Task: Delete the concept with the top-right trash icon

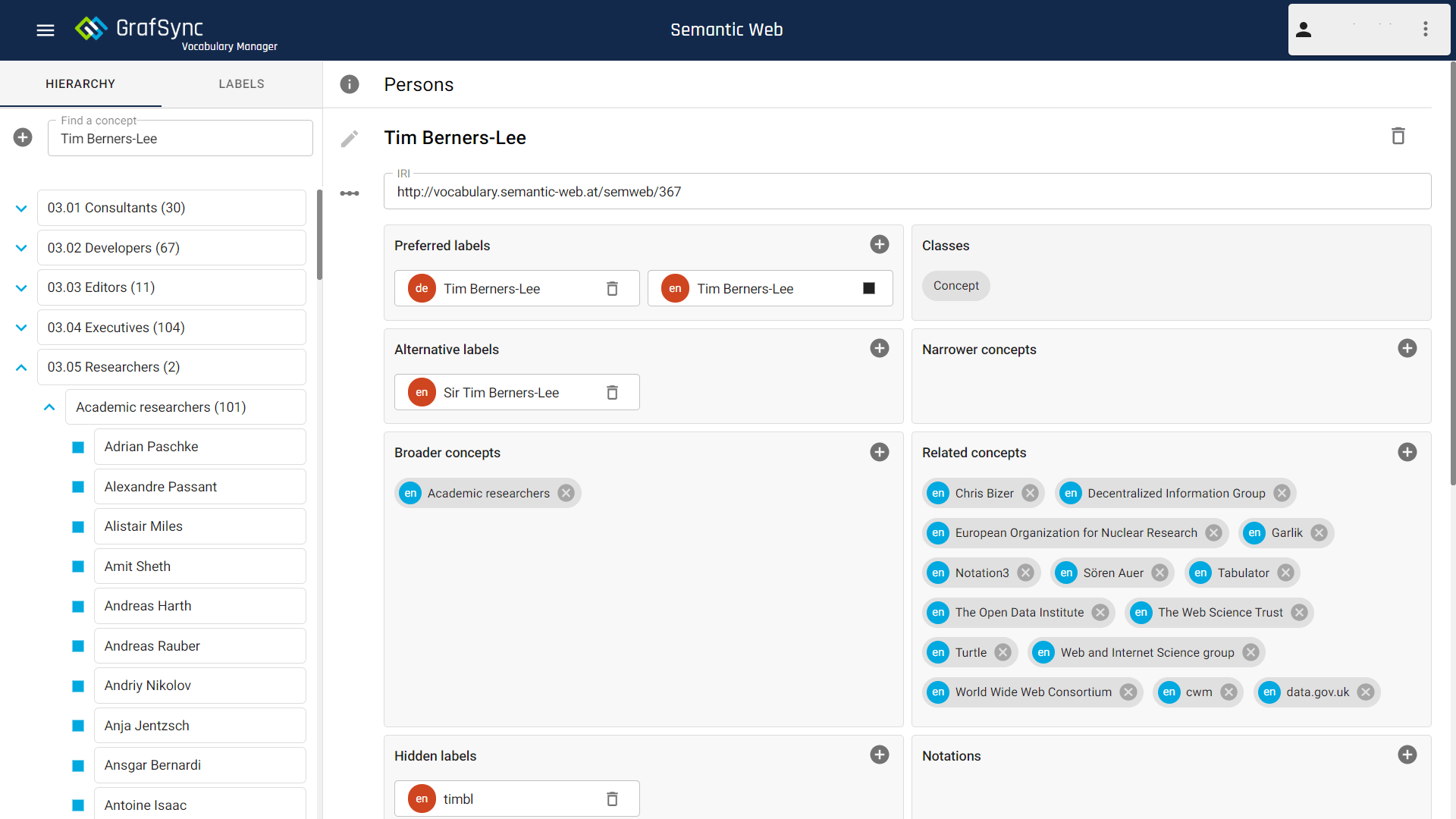Action: pos(1398,136)
